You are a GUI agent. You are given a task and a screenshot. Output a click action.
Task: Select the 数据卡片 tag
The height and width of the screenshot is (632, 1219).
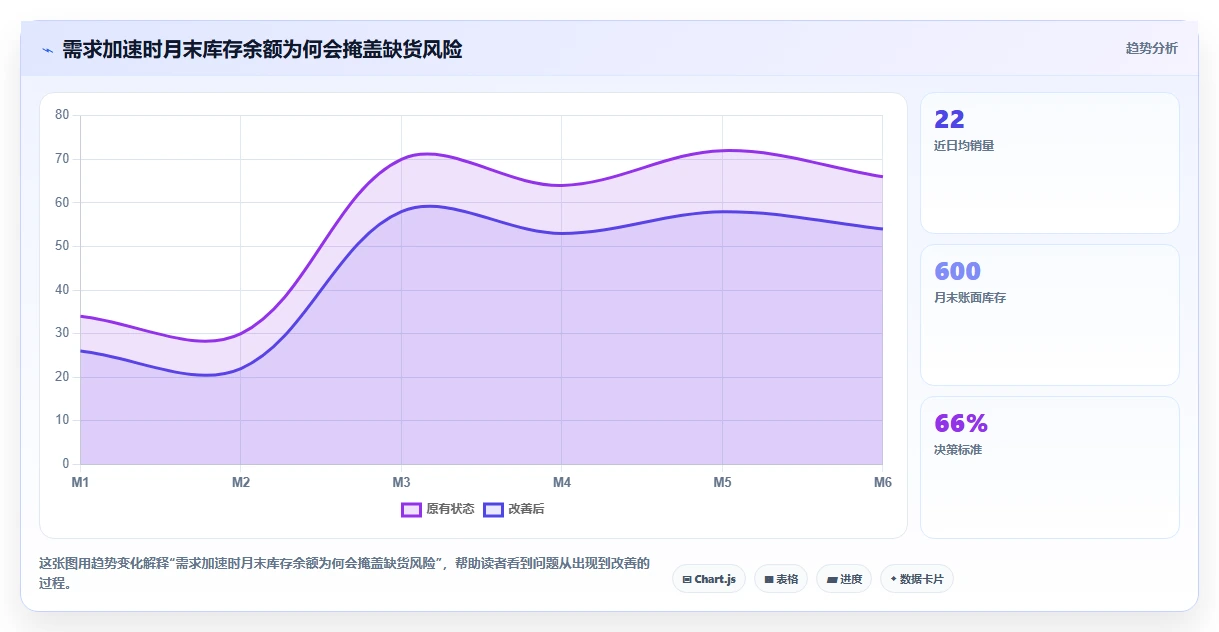click(x=917, y=579)
